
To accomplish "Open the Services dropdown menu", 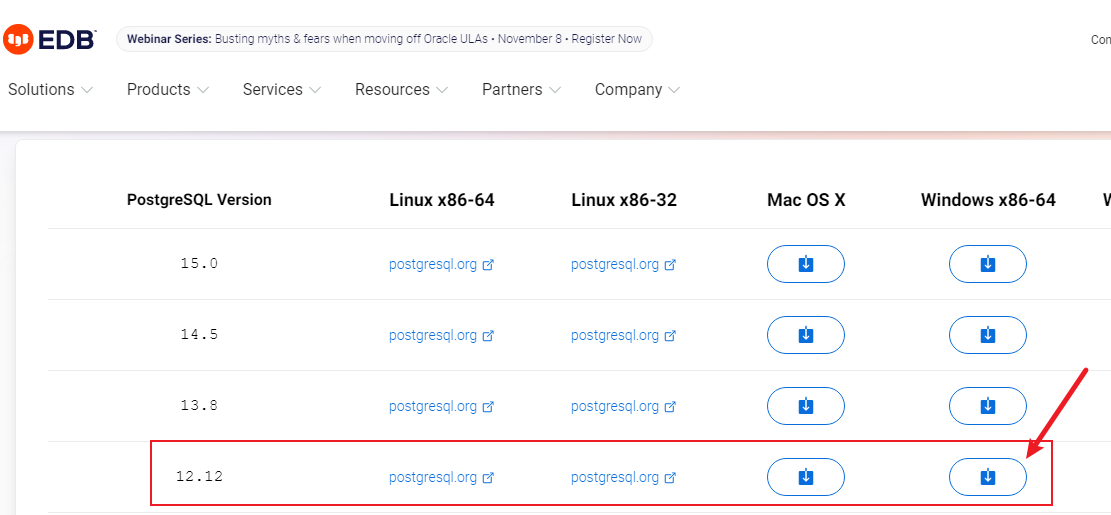I will click(x=281, y=90).
